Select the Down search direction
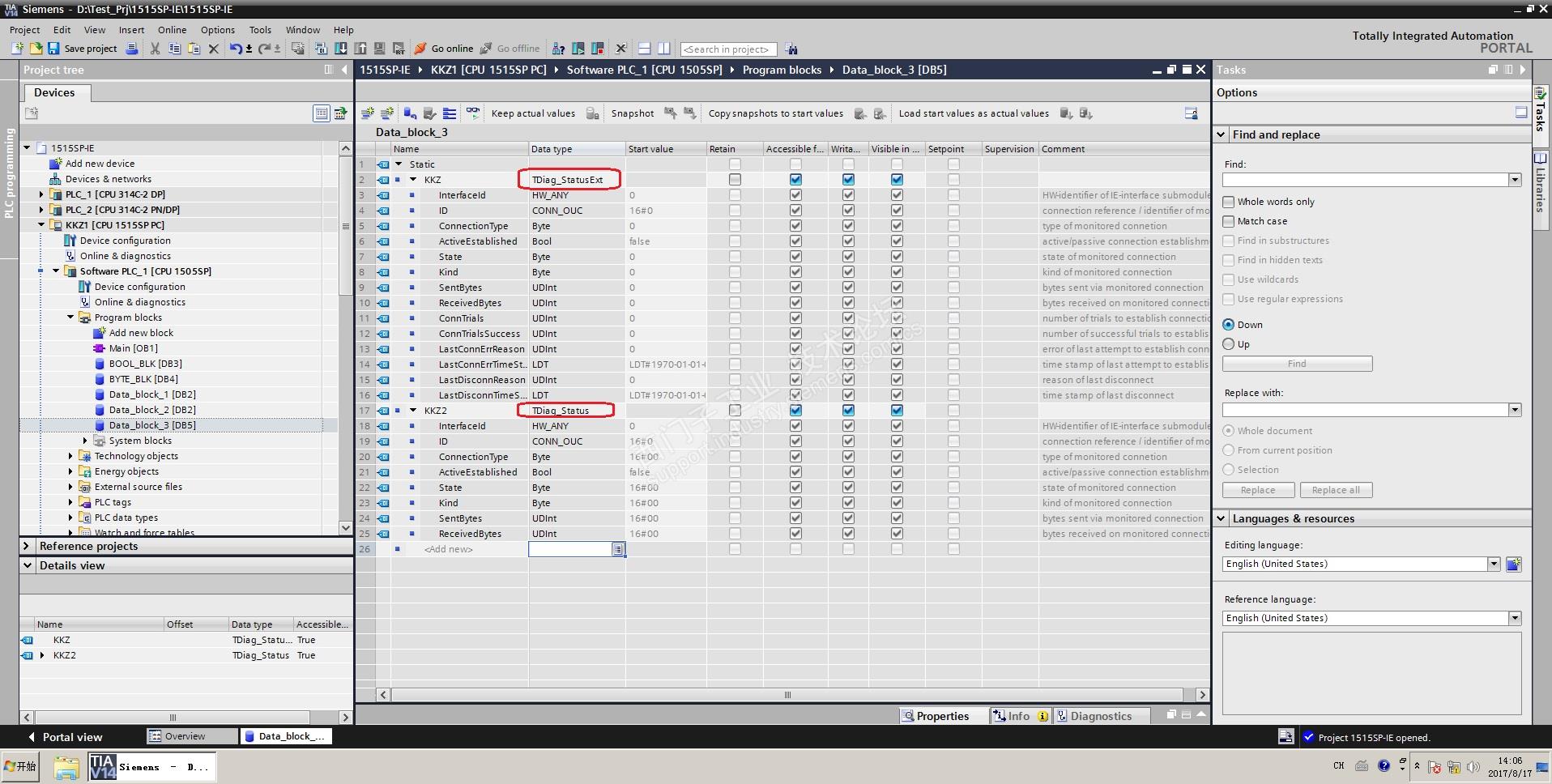This screenshot has width=1552, height=784. click(x=1229, y=325)
